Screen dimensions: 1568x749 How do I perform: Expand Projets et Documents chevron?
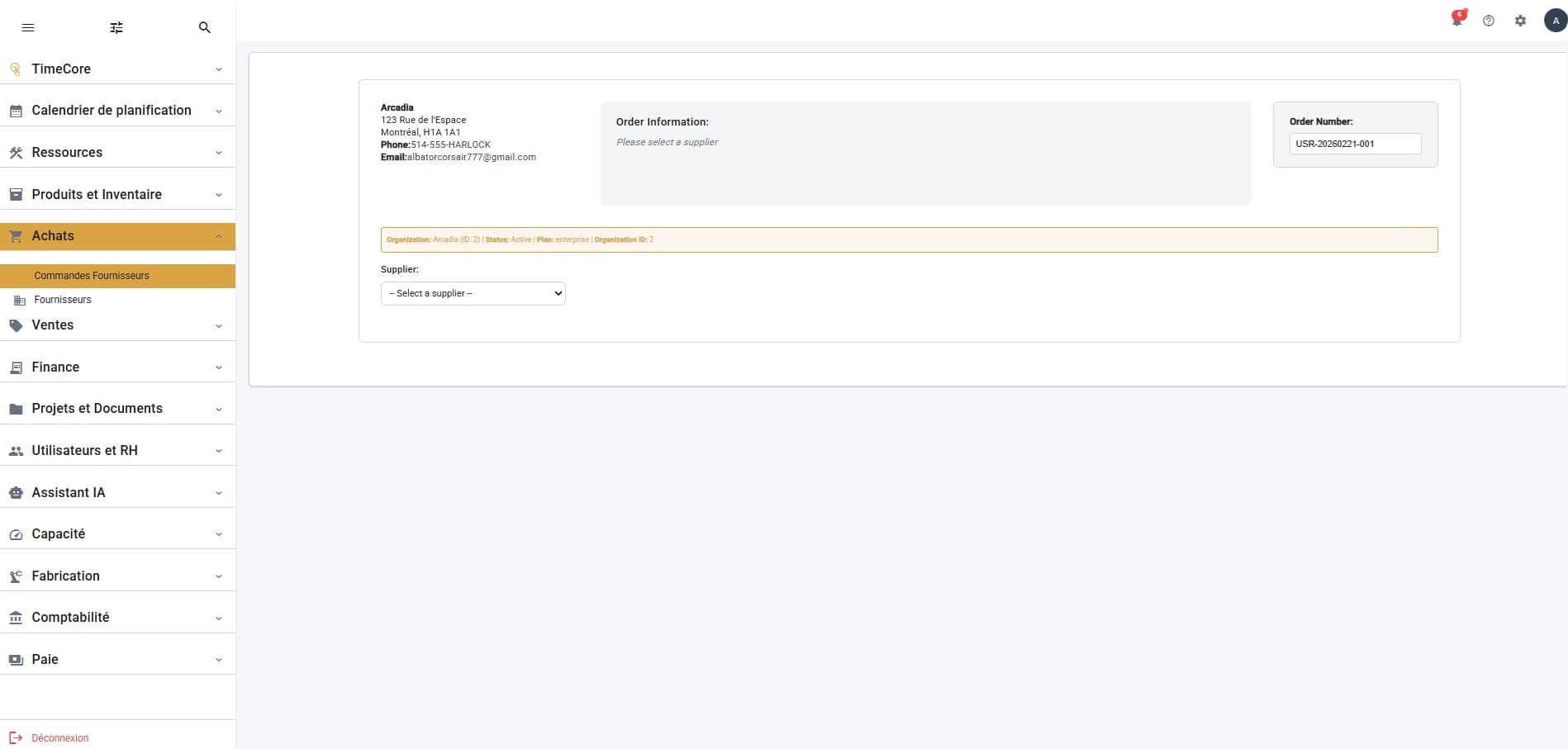(x=219, y=409)
